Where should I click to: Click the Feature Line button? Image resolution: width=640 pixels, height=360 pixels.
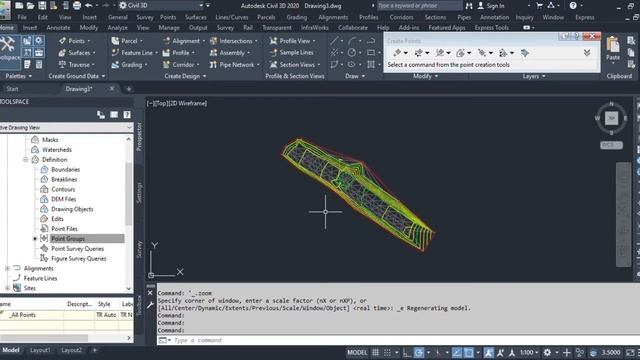pos(134,53)
